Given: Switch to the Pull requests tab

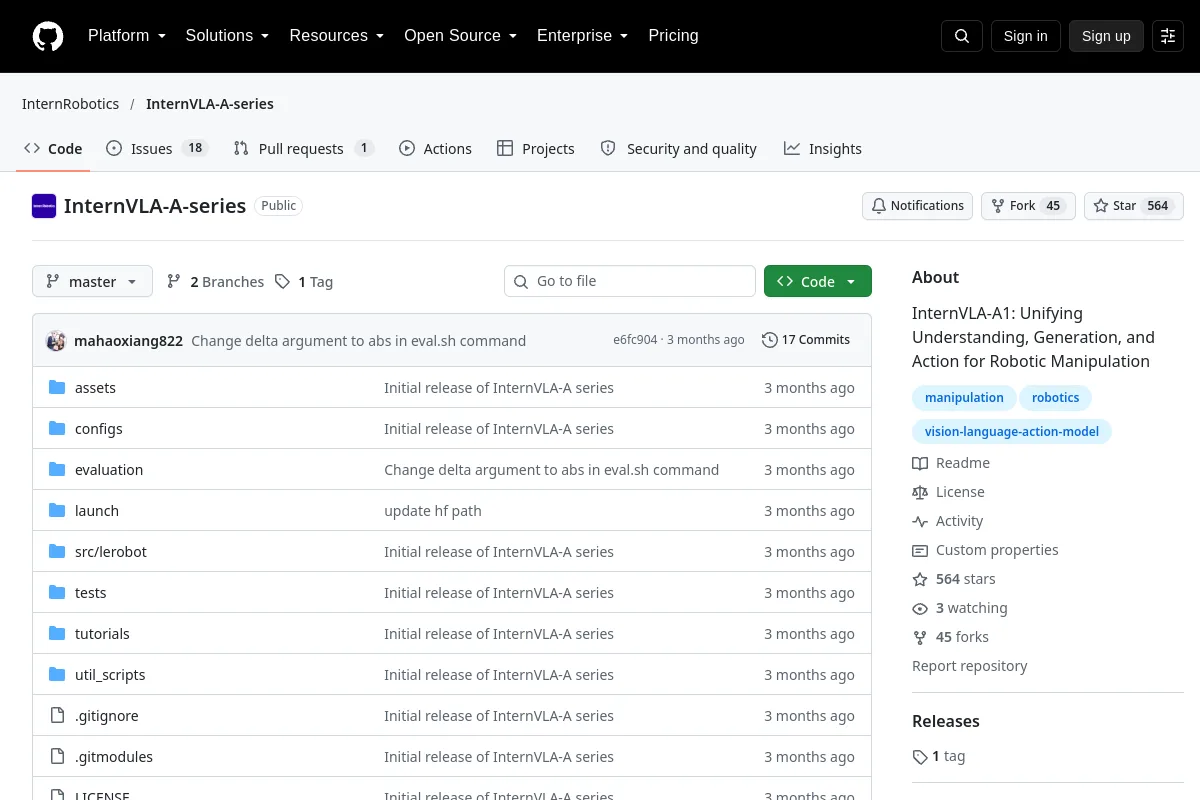Looking at the screenshot, I should point(303,149).
